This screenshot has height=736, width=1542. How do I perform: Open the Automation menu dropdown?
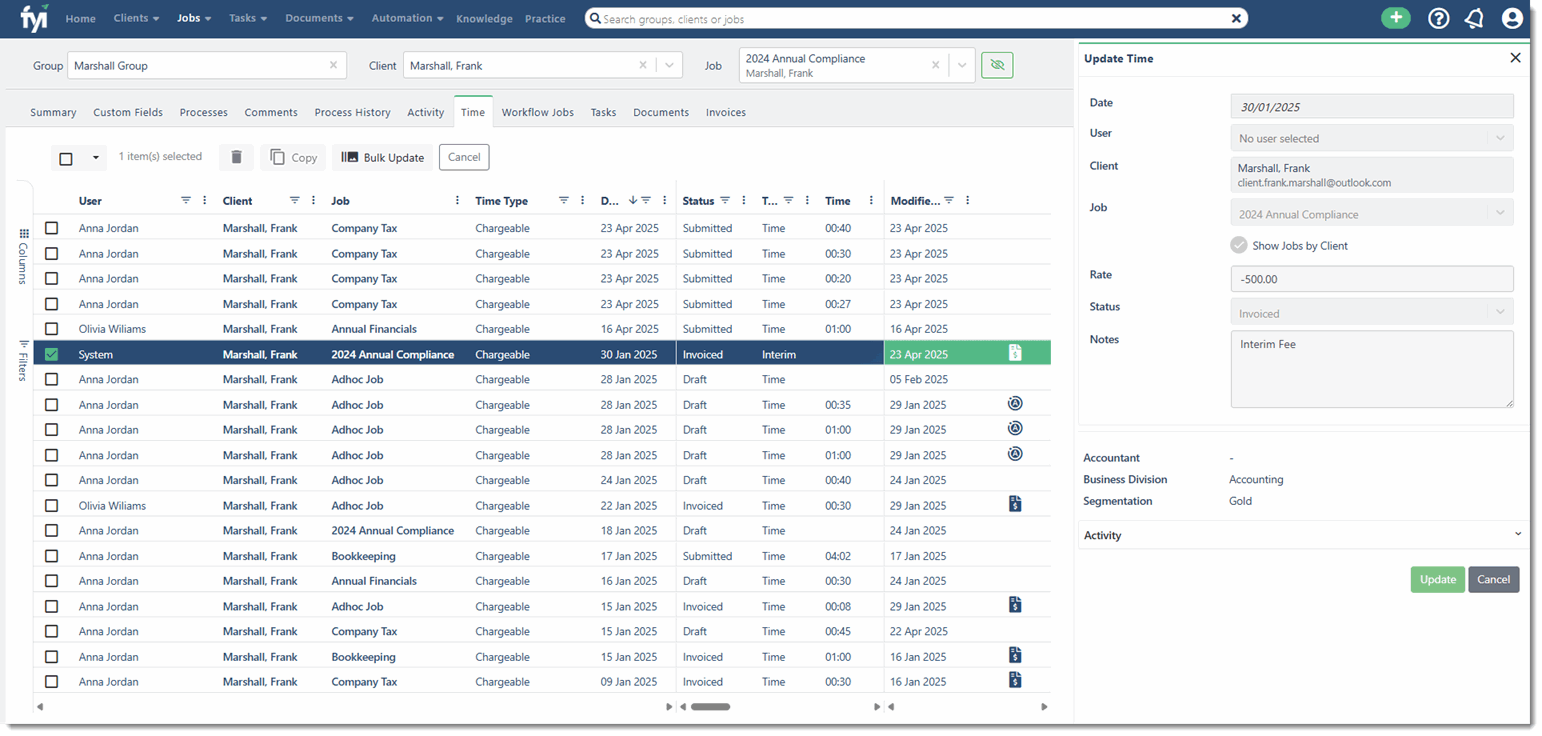408,18
